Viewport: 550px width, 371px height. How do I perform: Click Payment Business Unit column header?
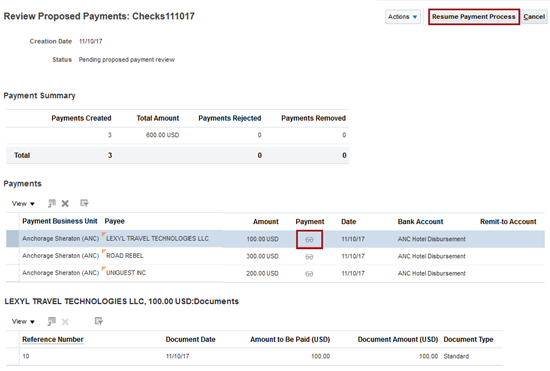coord(60,221)
